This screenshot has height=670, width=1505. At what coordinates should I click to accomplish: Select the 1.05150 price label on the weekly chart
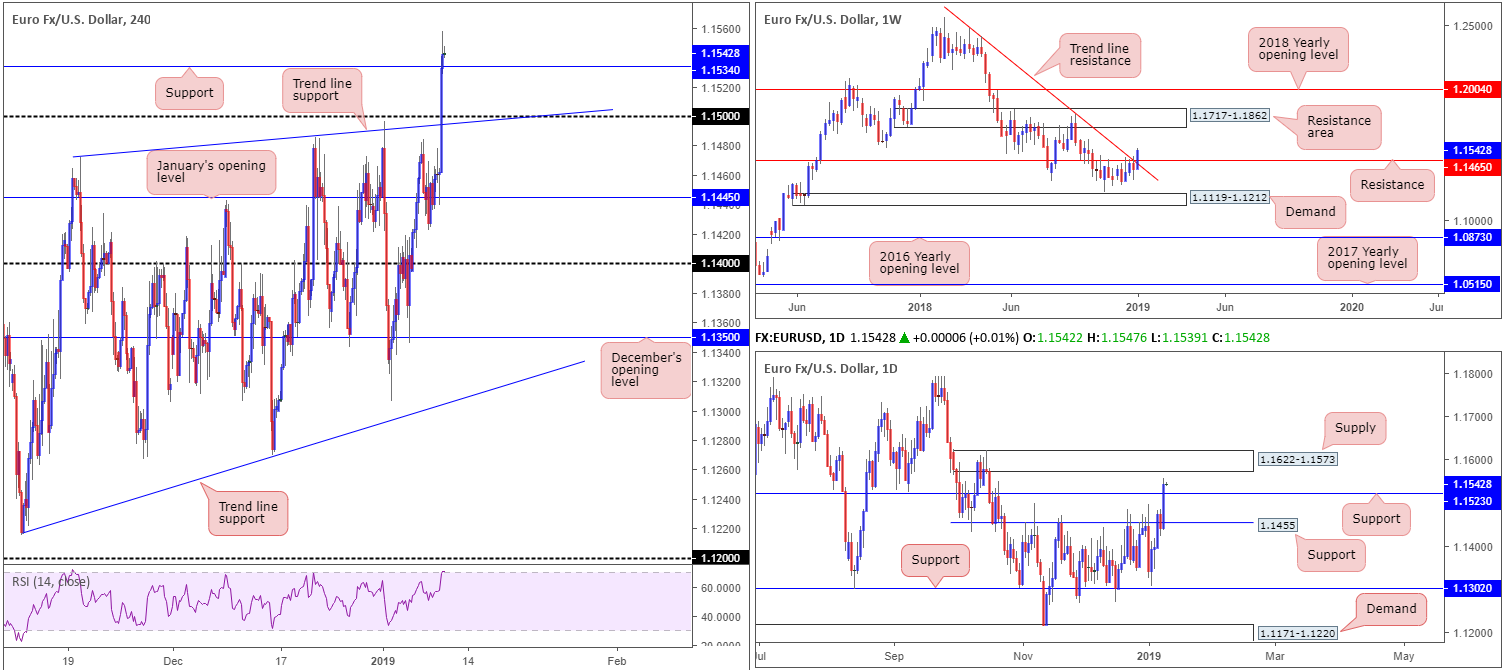1472,284
